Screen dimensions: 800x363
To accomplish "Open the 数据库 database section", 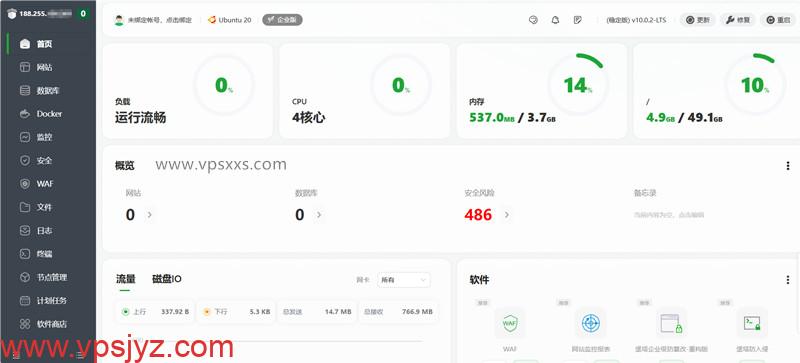I will pos(48,90).
